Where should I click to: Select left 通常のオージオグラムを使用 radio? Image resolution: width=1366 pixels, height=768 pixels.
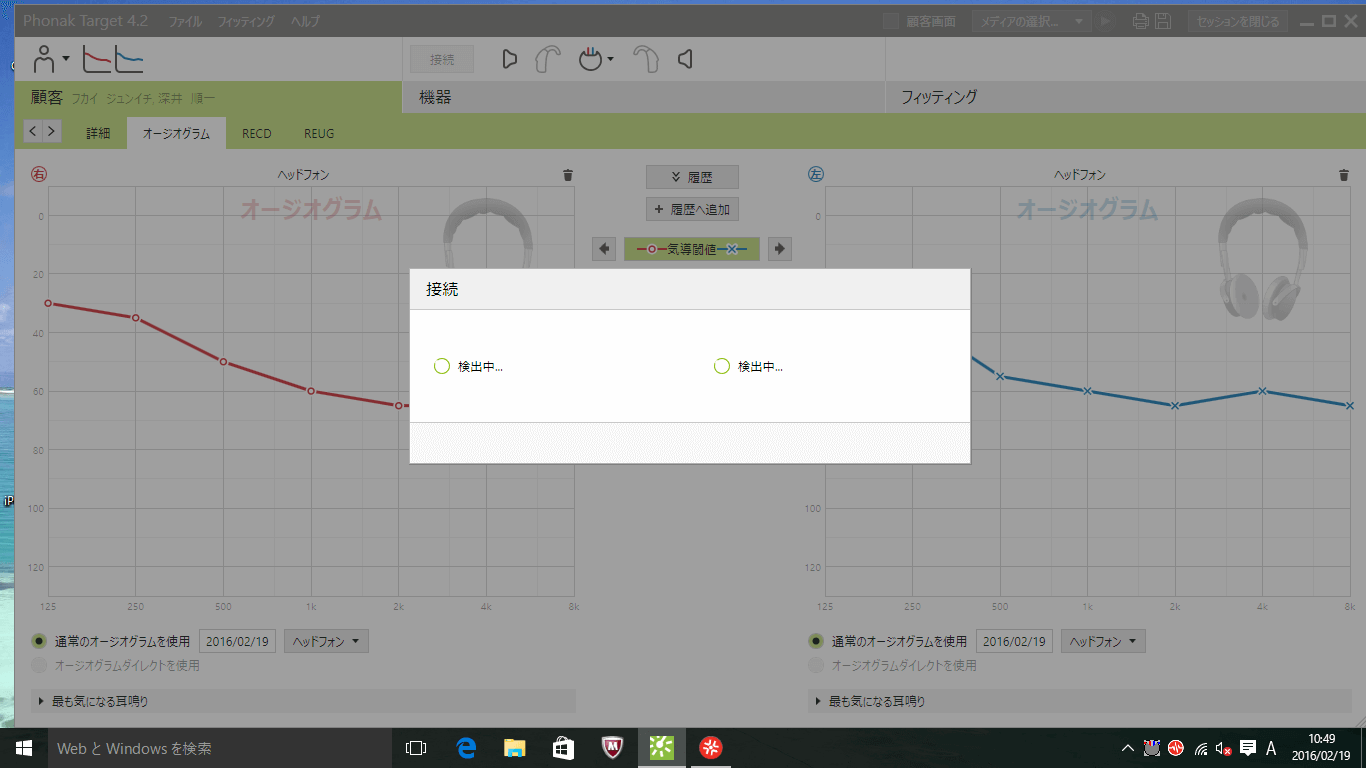[816, 641]
